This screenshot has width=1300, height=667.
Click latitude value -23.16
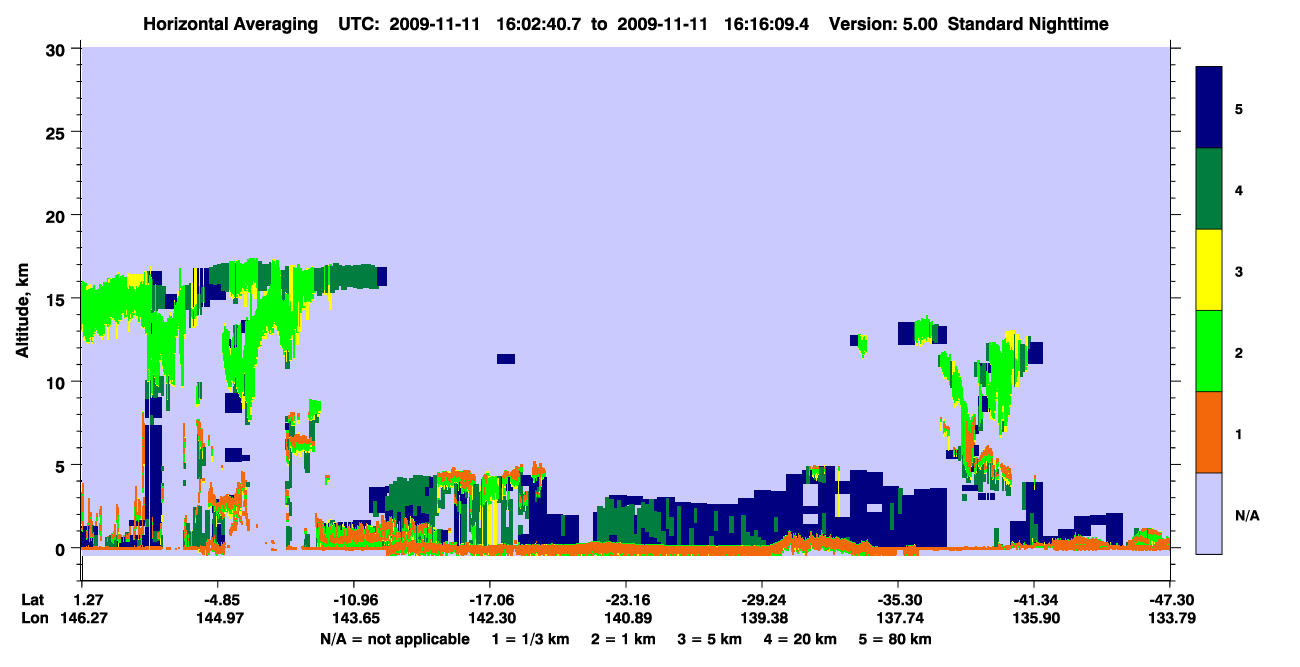click(625, 599)
